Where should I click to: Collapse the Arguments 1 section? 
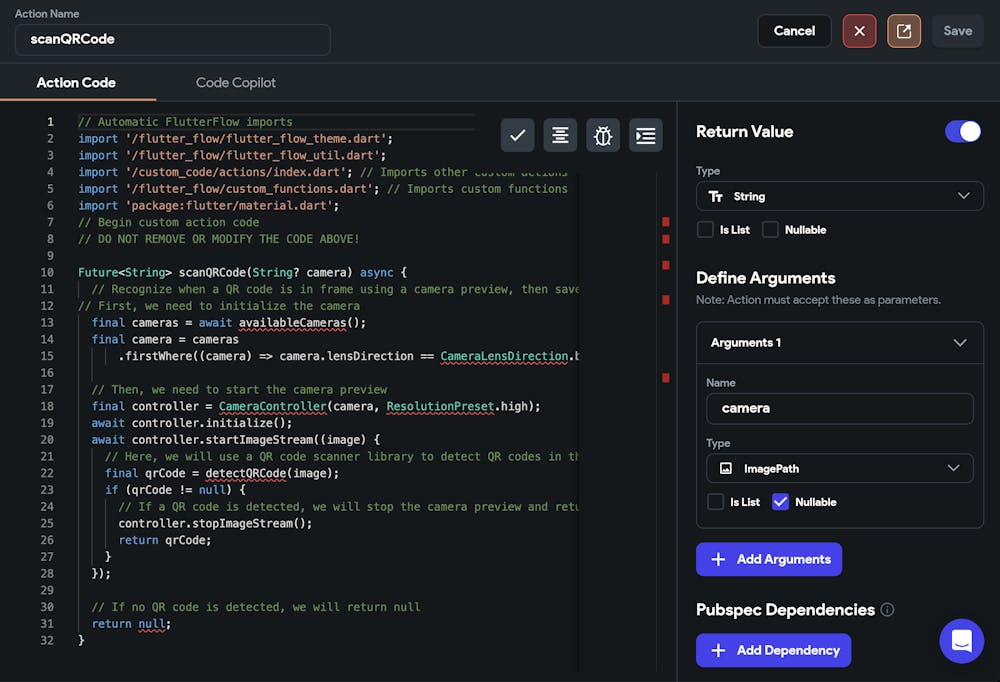pos(960,343)
